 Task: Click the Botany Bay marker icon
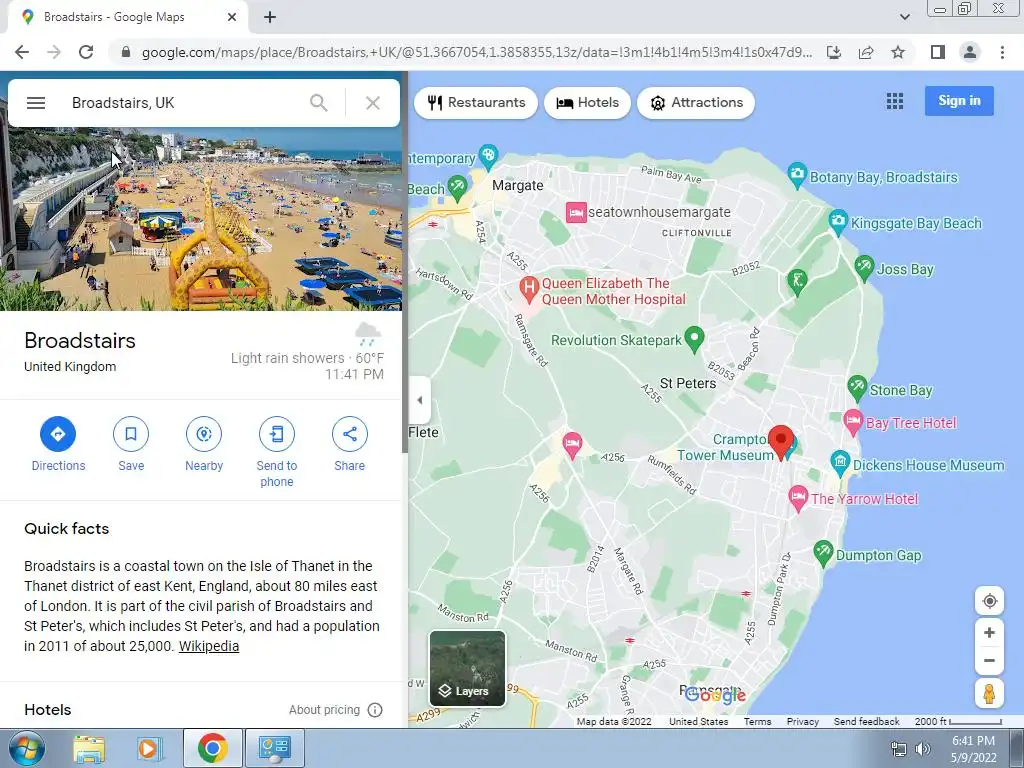(x=796, y=175)
